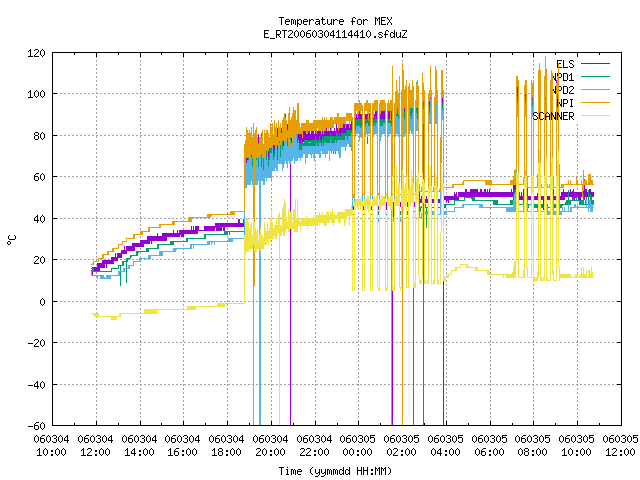640x480 pixels.
Task: Pick the light blue NPD2 legend line sample
Action: [x=595, y=90]
